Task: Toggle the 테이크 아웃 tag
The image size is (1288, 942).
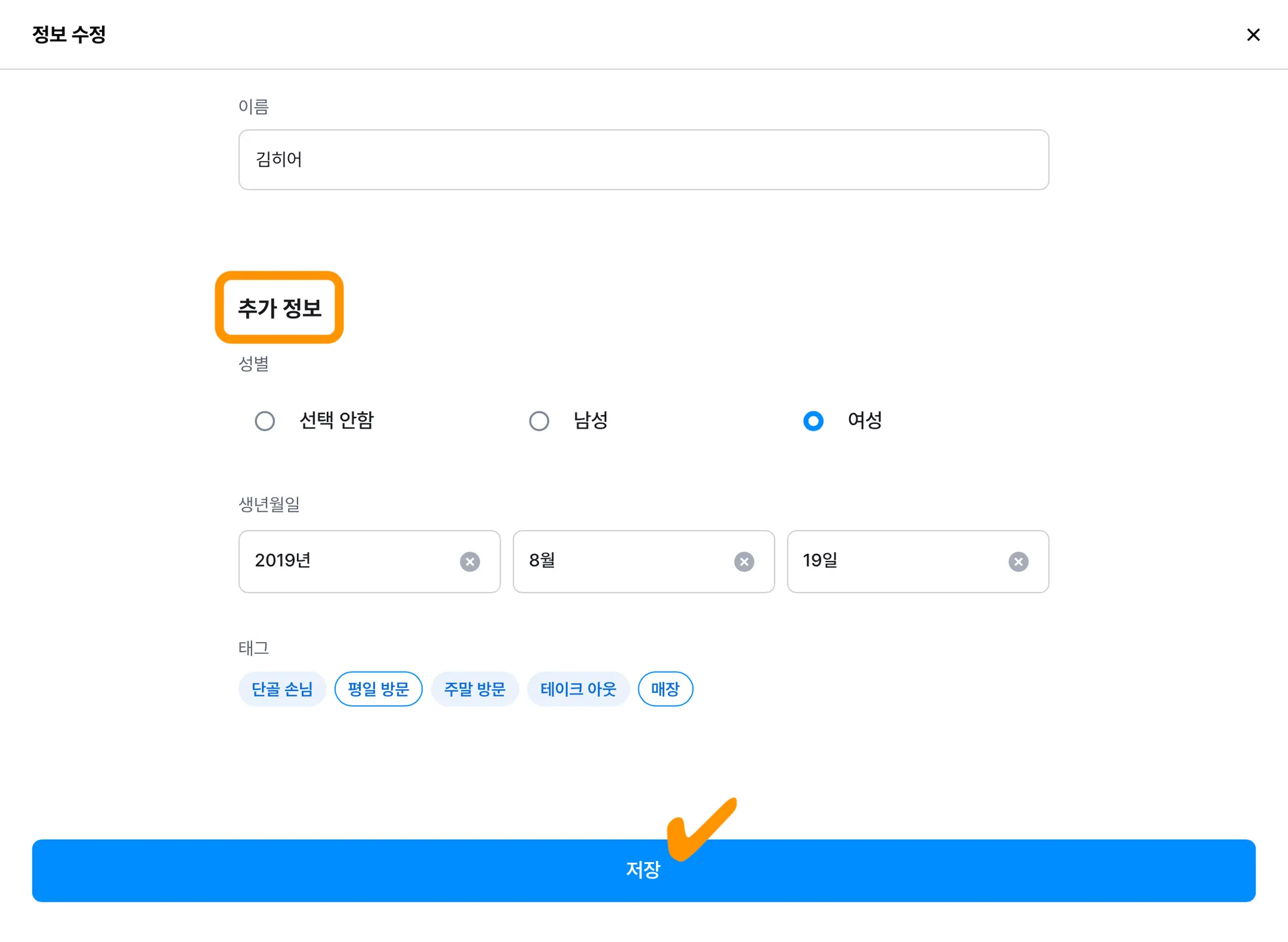Action: (578, 689)
